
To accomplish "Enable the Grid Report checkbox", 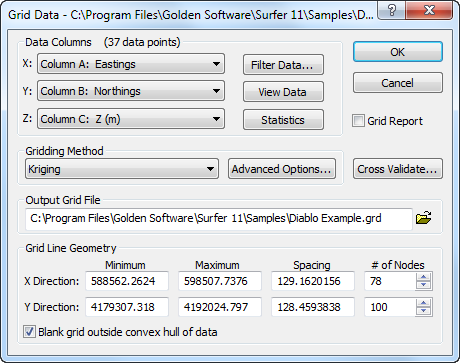I will [x=358, y=121].
